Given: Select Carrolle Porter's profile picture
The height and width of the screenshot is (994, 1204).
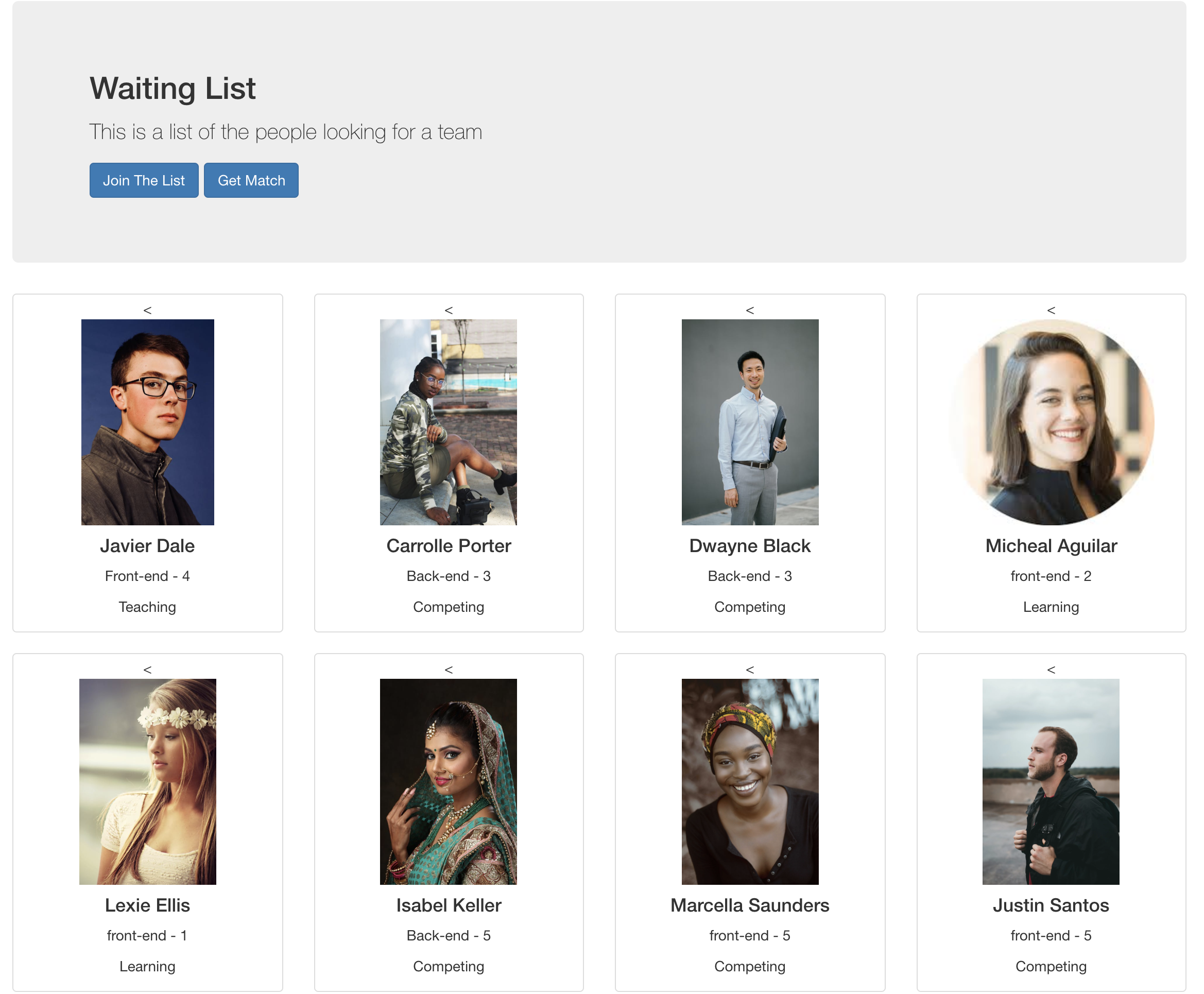Looking at the screenshot, I should [x=448, y=422].
